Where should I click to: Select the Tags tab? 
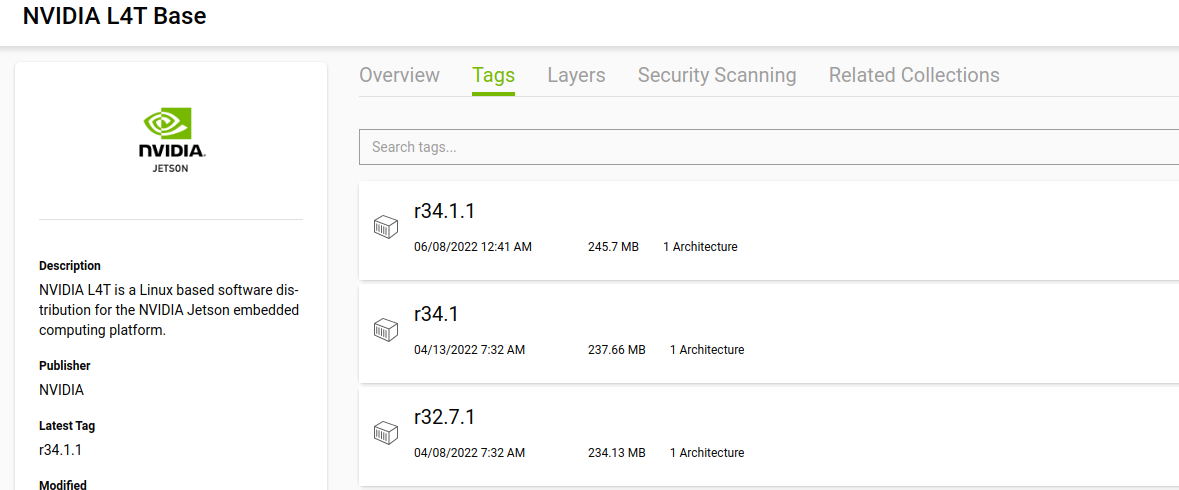pos(493,75)
